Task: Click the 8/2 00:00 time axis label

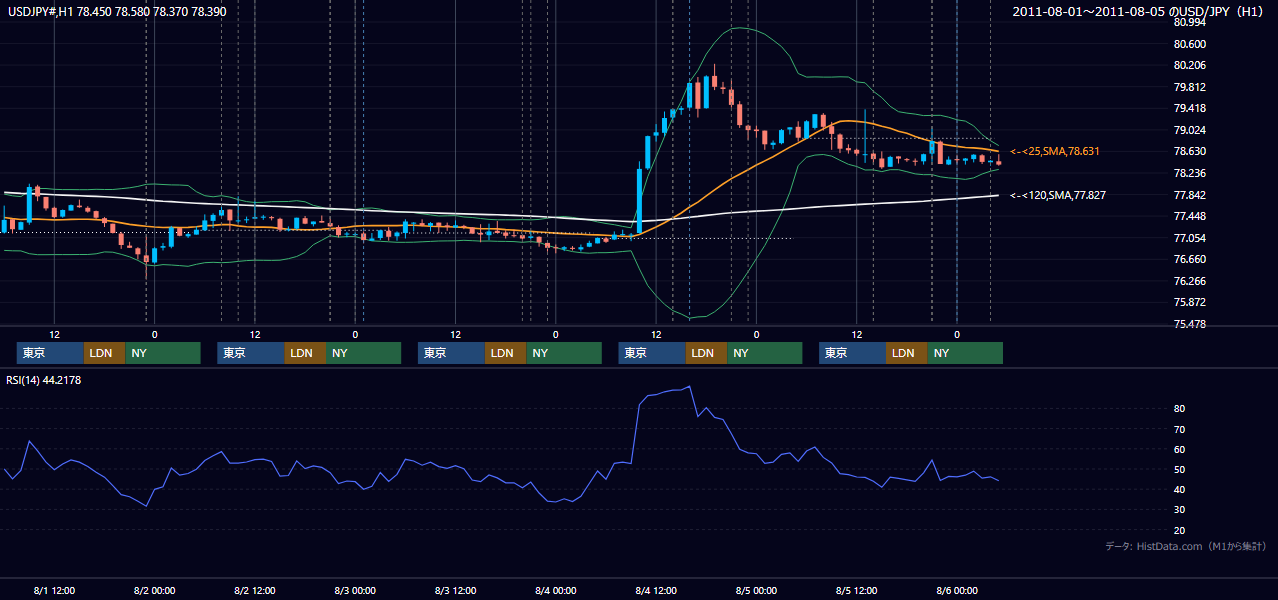Action: 154,590
